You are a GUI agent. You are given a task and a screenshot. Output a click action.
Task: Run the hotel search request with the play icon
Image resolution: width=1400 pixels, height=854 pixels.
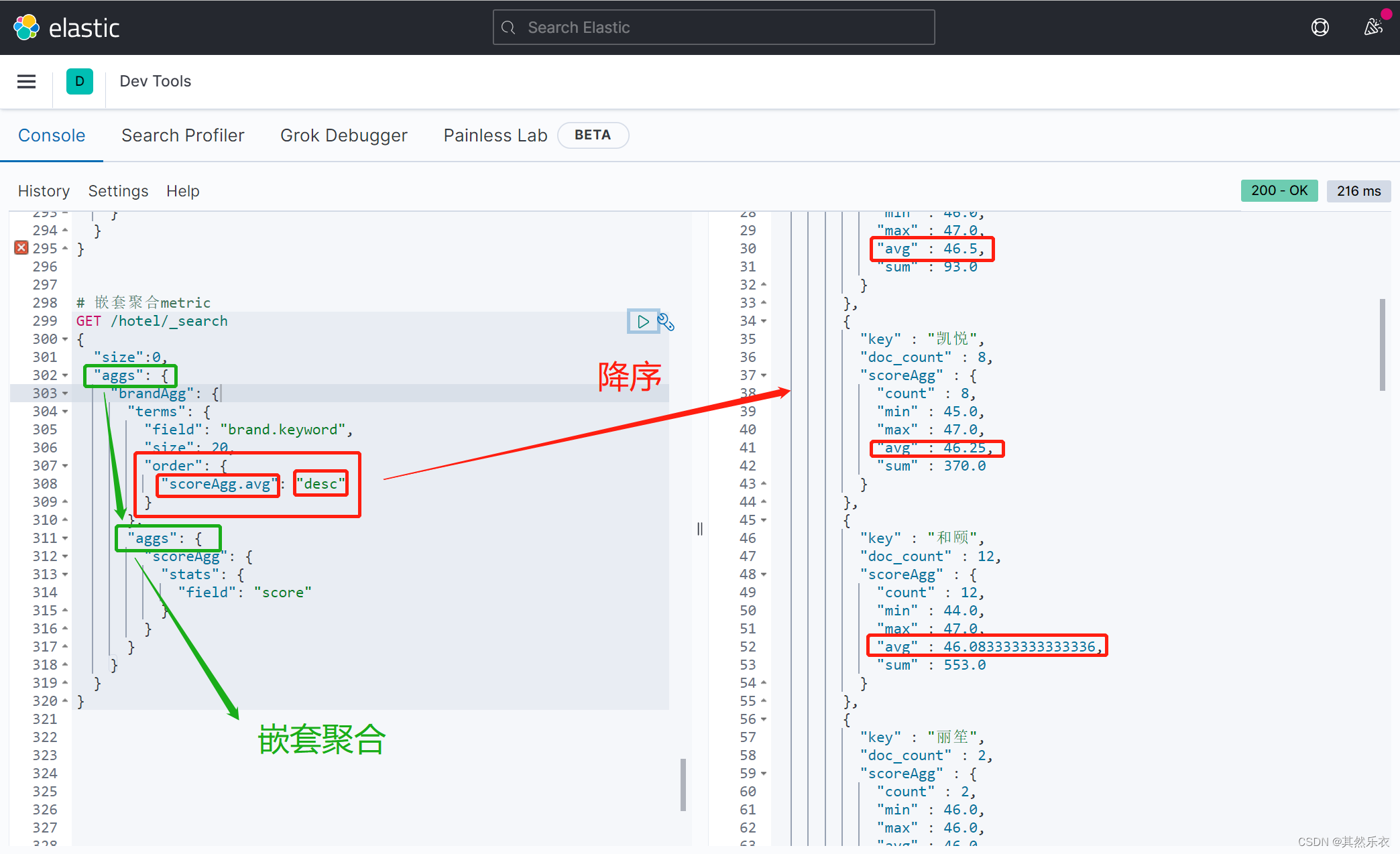coord(643,321)
